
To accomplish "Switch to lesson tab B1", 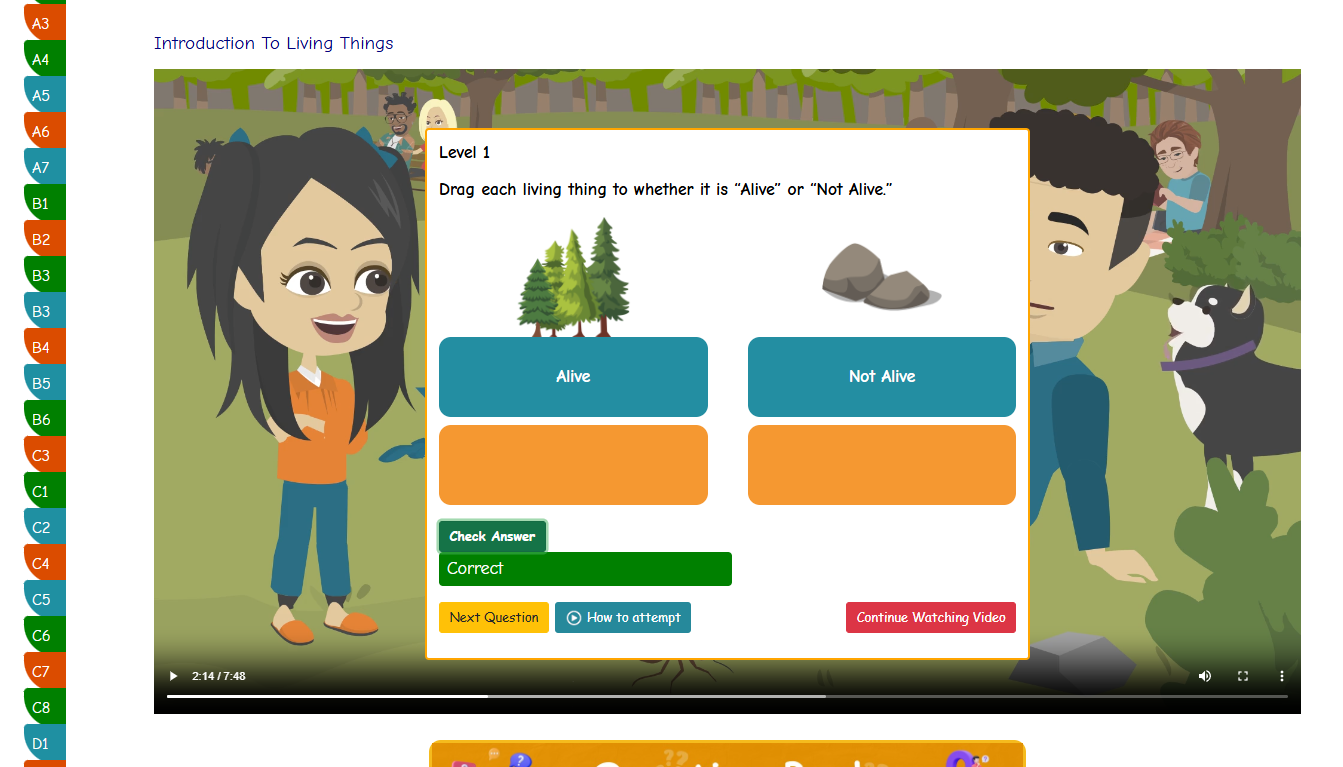I will pyautogui.click(x=41, y=204).
